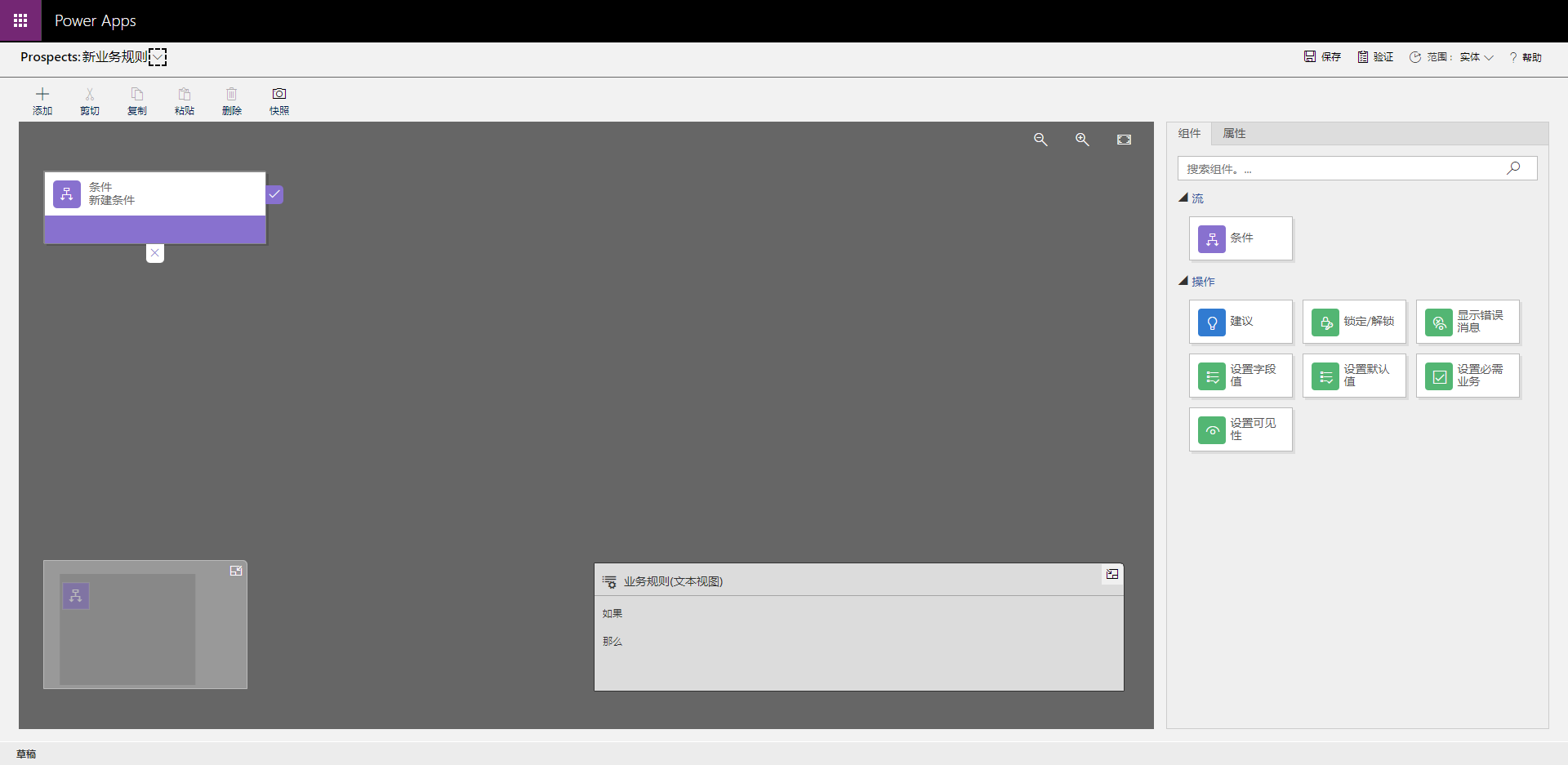Select the 建议 recommendation component
The width and height of the screenshot is (1568, 765).
pos(1241,322)
